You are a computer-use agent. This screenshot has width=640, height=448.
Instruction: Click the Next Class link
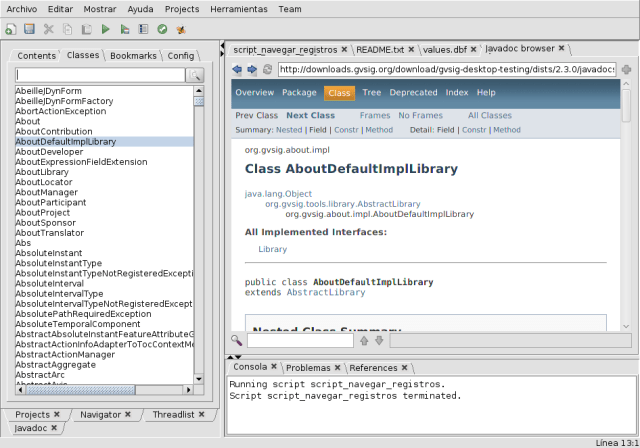click(311, 116)
